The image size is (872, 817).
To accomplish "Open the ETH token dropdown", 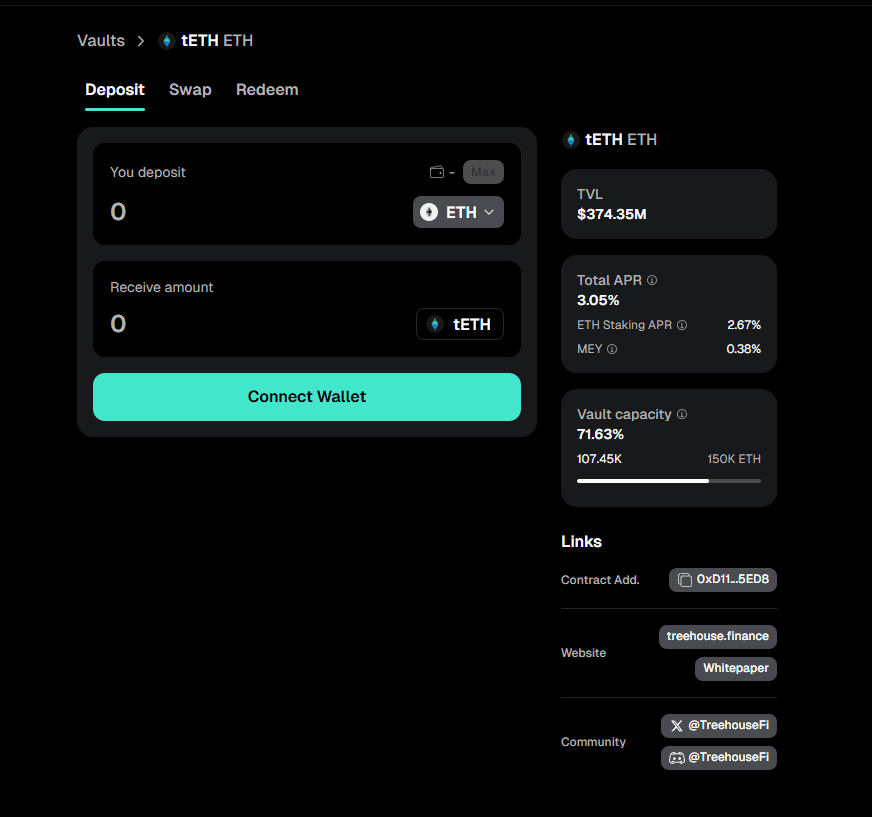I will 458,212.
